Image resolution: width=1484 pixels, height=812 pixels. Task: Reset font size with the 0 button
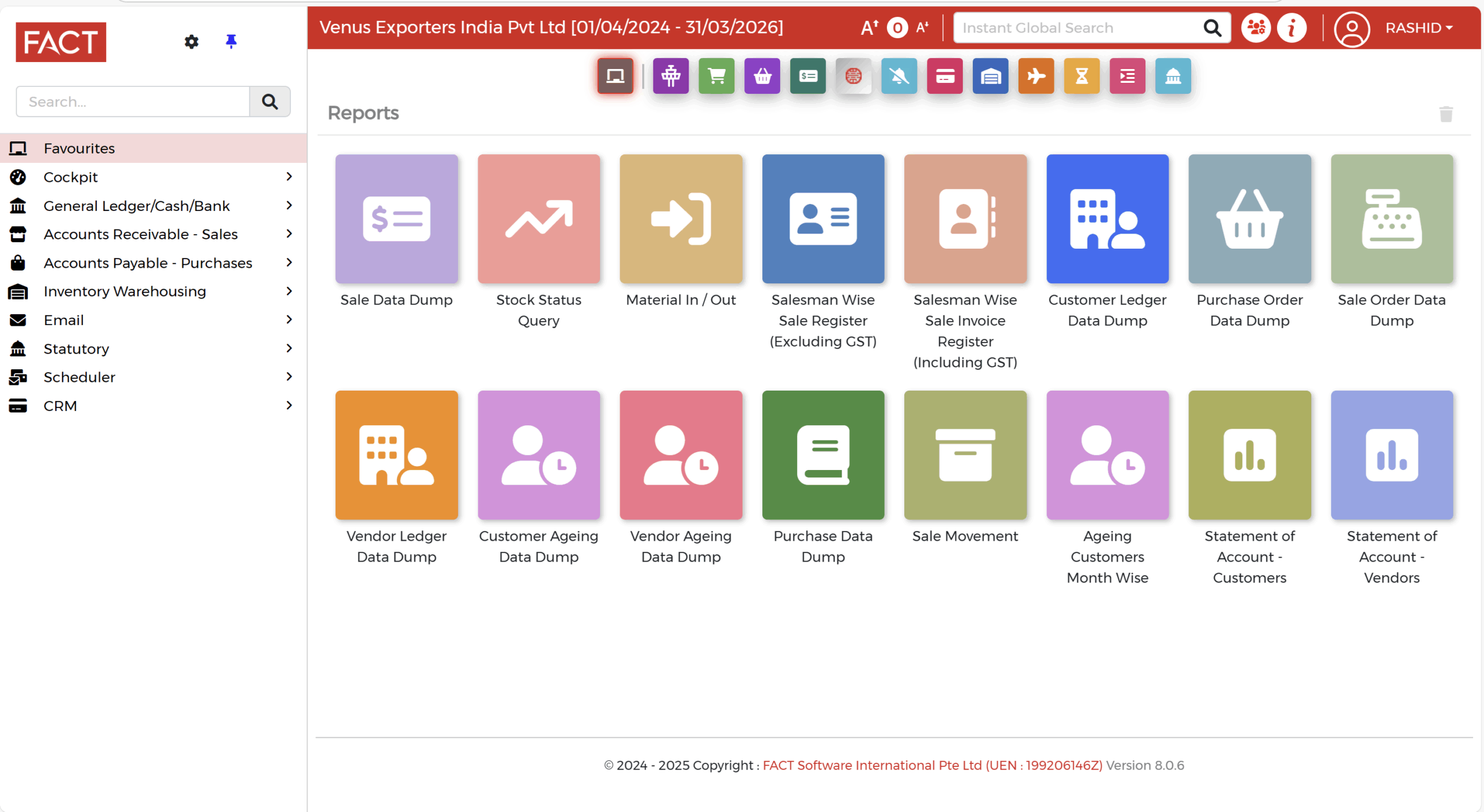[897, 27]
